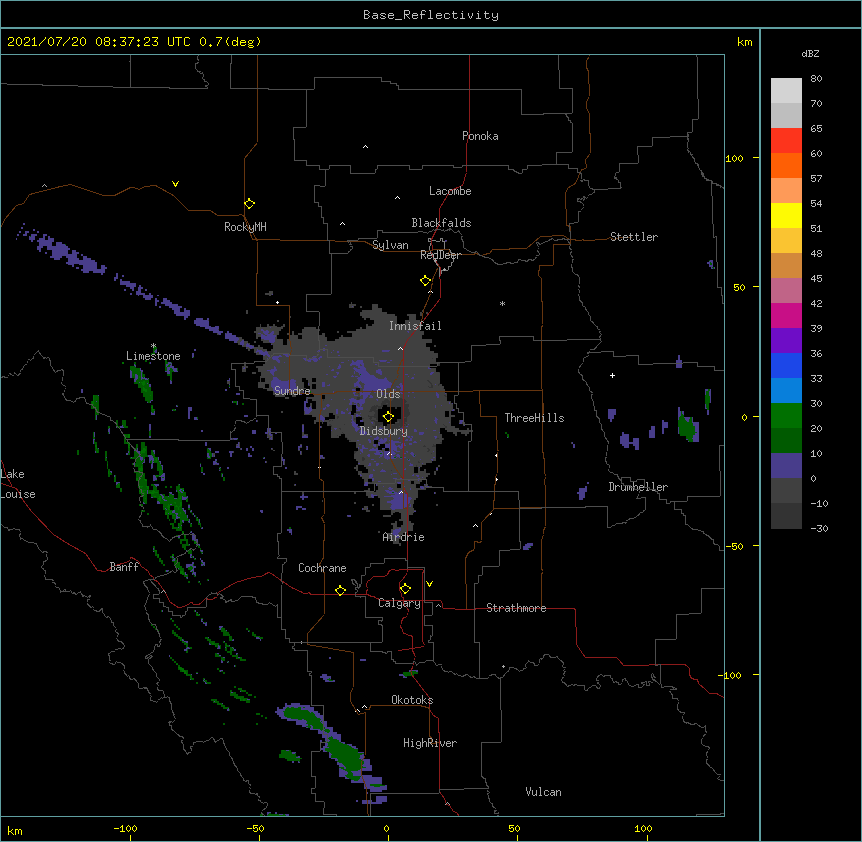Click the yellow diamond marker above Calgary label
This screenshot has width=862, height=842.
tap(405, 589)
